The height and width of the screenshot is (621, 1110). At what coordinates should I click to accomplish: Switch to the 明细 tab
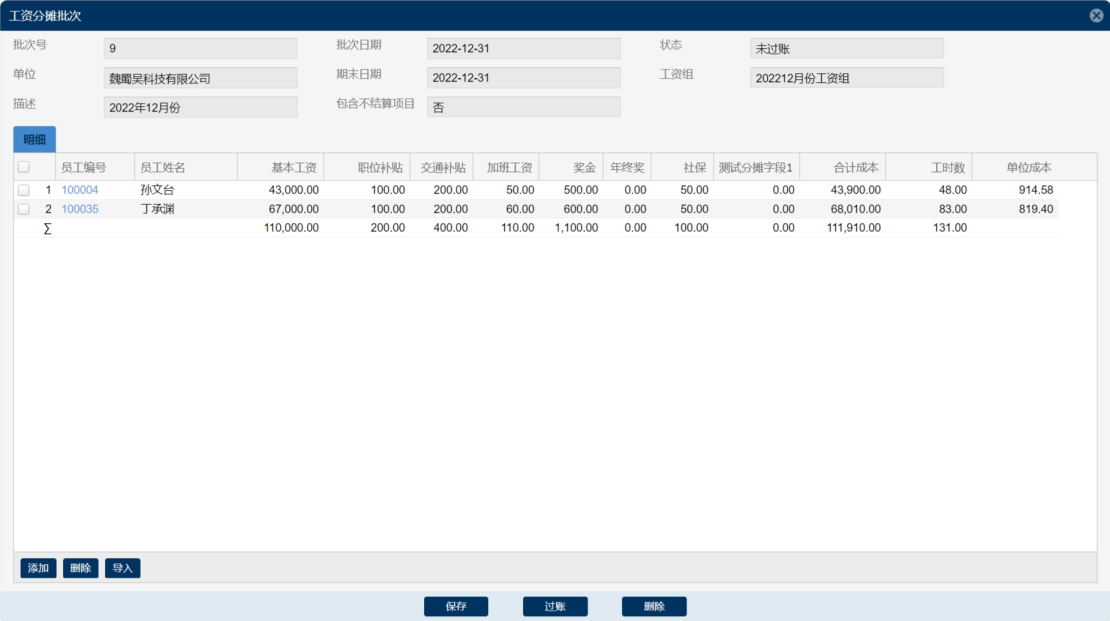(x=34, y=140)
